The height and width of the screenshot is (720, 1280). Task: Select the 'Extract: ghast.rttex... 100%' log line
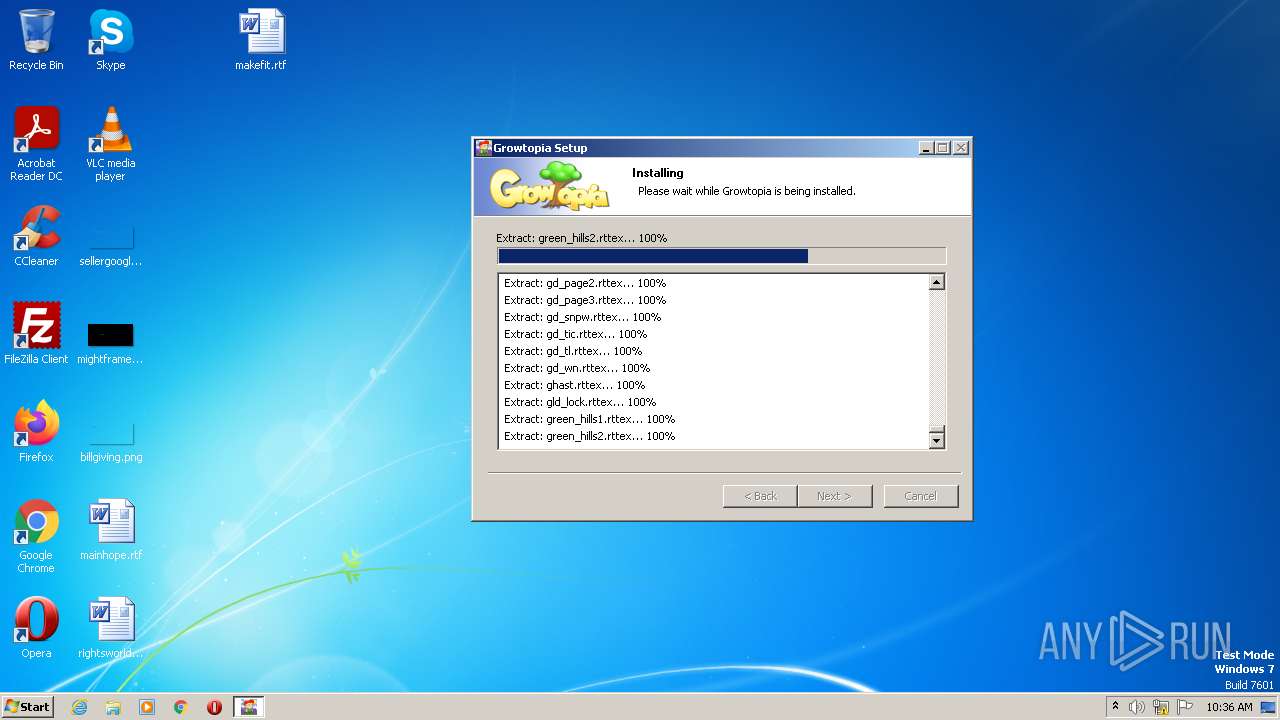(x=574, y=385)
